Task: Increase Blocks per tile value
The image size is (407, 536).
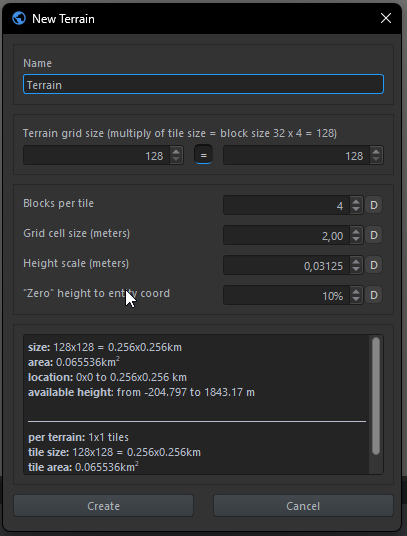Action: (x=356, y=201)
